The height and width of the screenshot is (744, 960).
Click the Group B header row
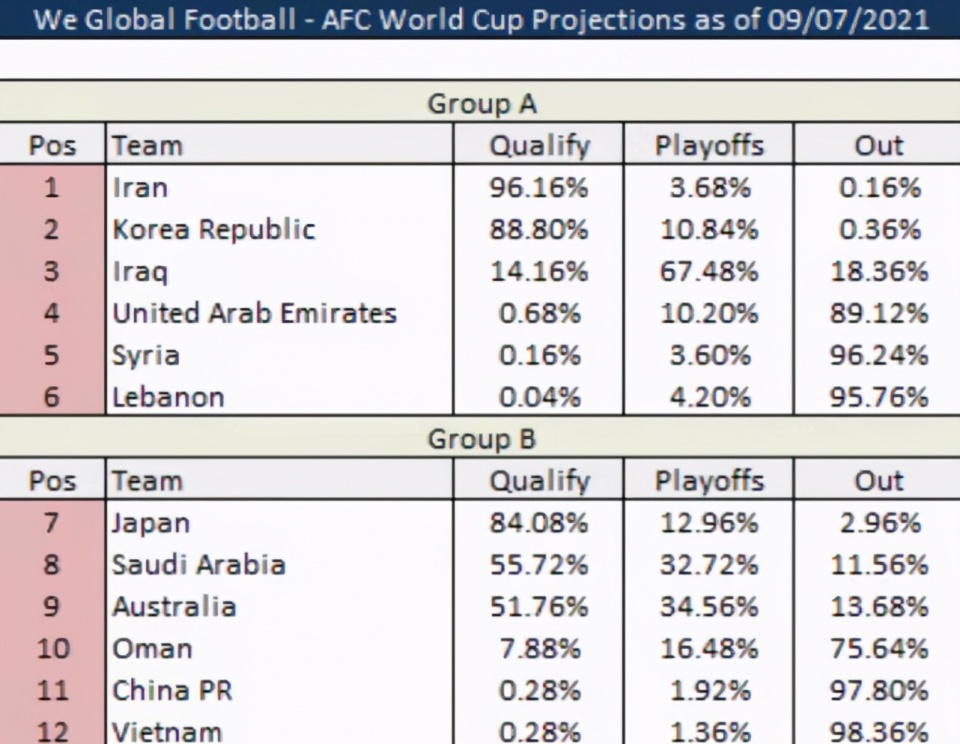tap(482, 438)
